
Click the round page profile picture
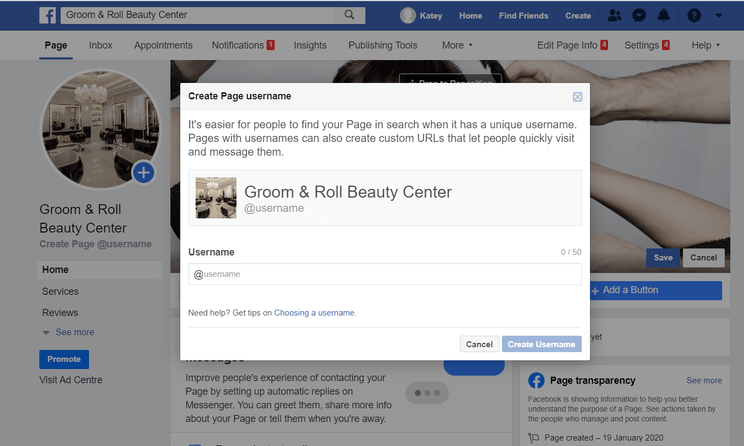(x=100, y=129)
